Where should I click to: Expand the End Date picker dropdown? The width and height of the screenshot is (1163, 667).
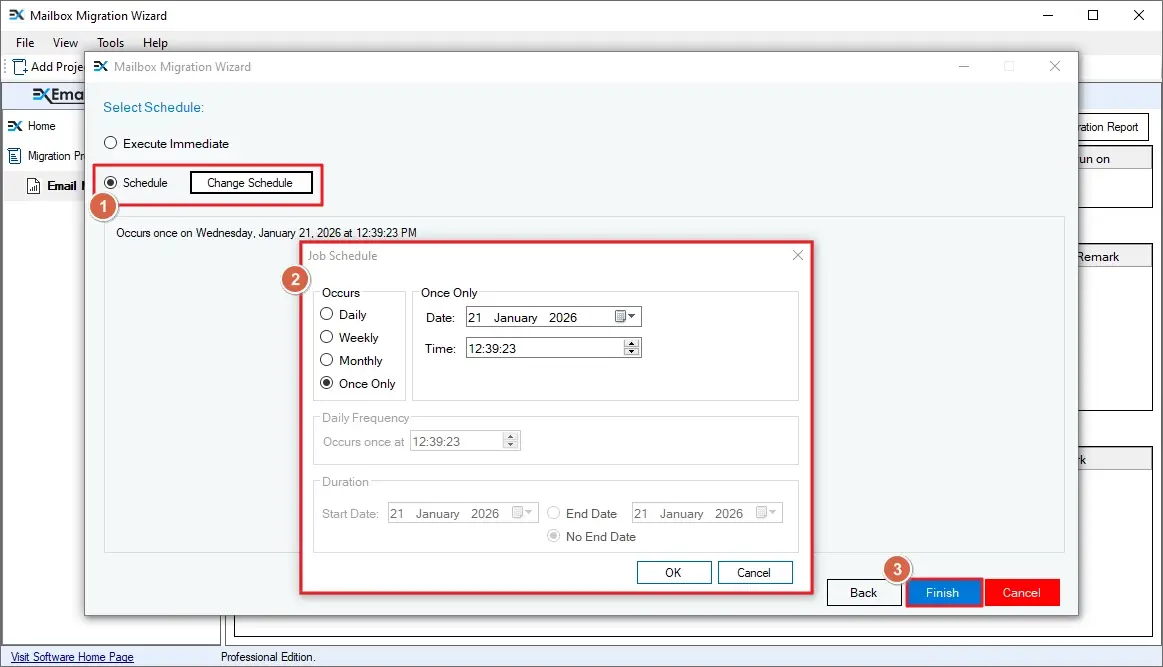[771, 512]
